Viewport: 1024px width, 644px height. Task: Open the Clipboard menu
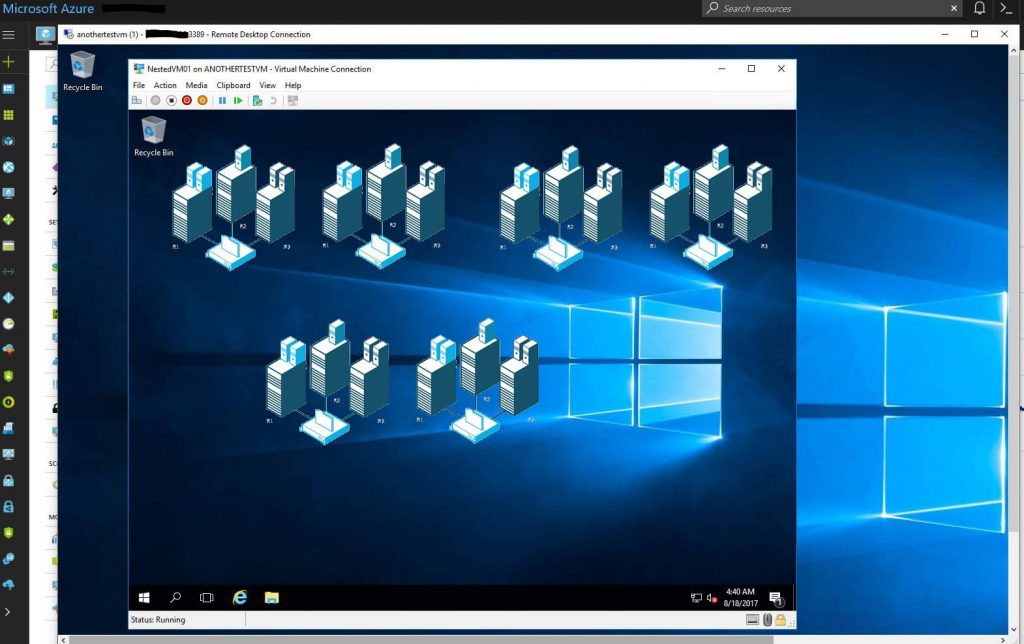(x=233, y=86)
